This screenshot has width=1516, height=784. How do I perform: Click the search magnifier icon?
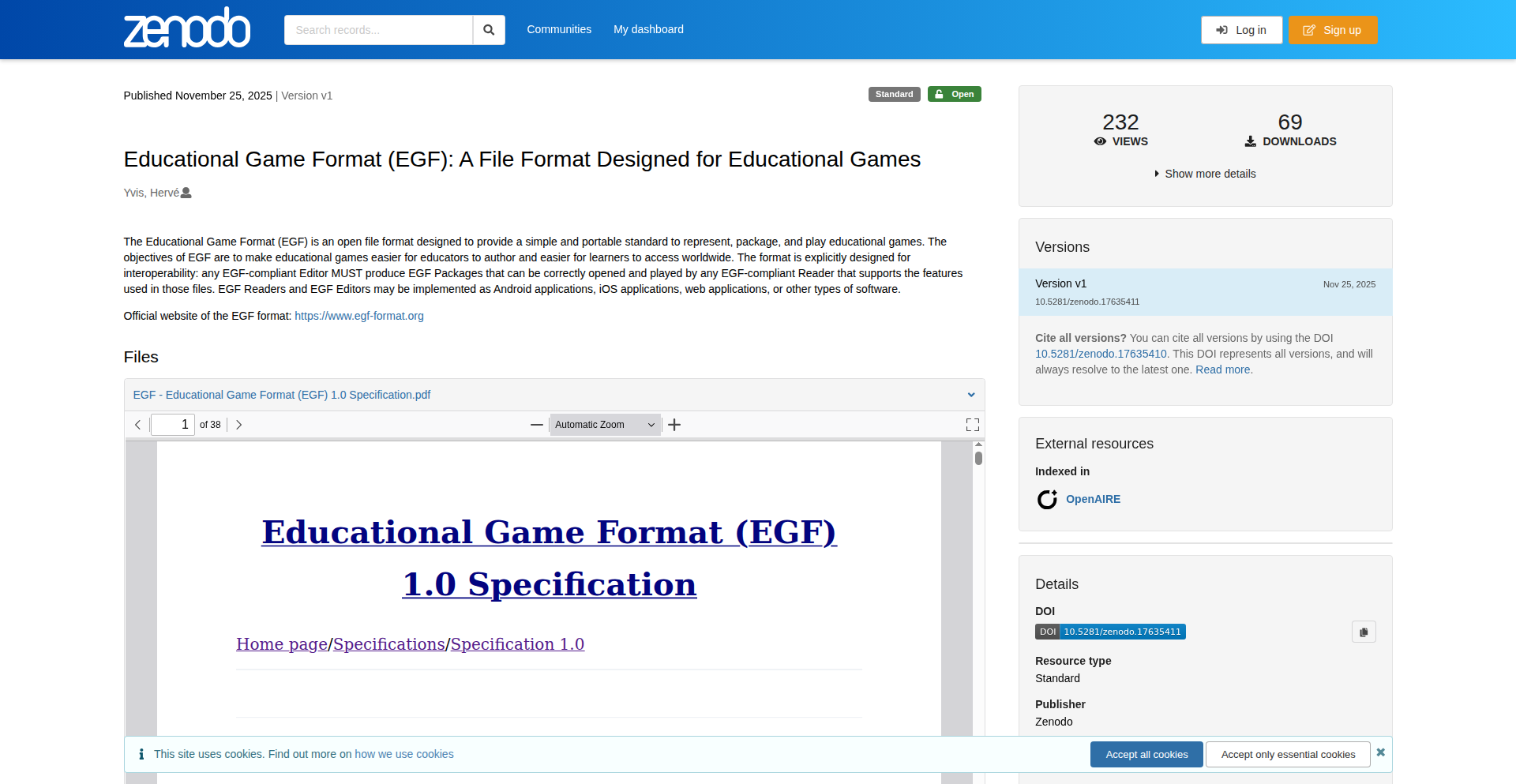(x=489, y=29)
